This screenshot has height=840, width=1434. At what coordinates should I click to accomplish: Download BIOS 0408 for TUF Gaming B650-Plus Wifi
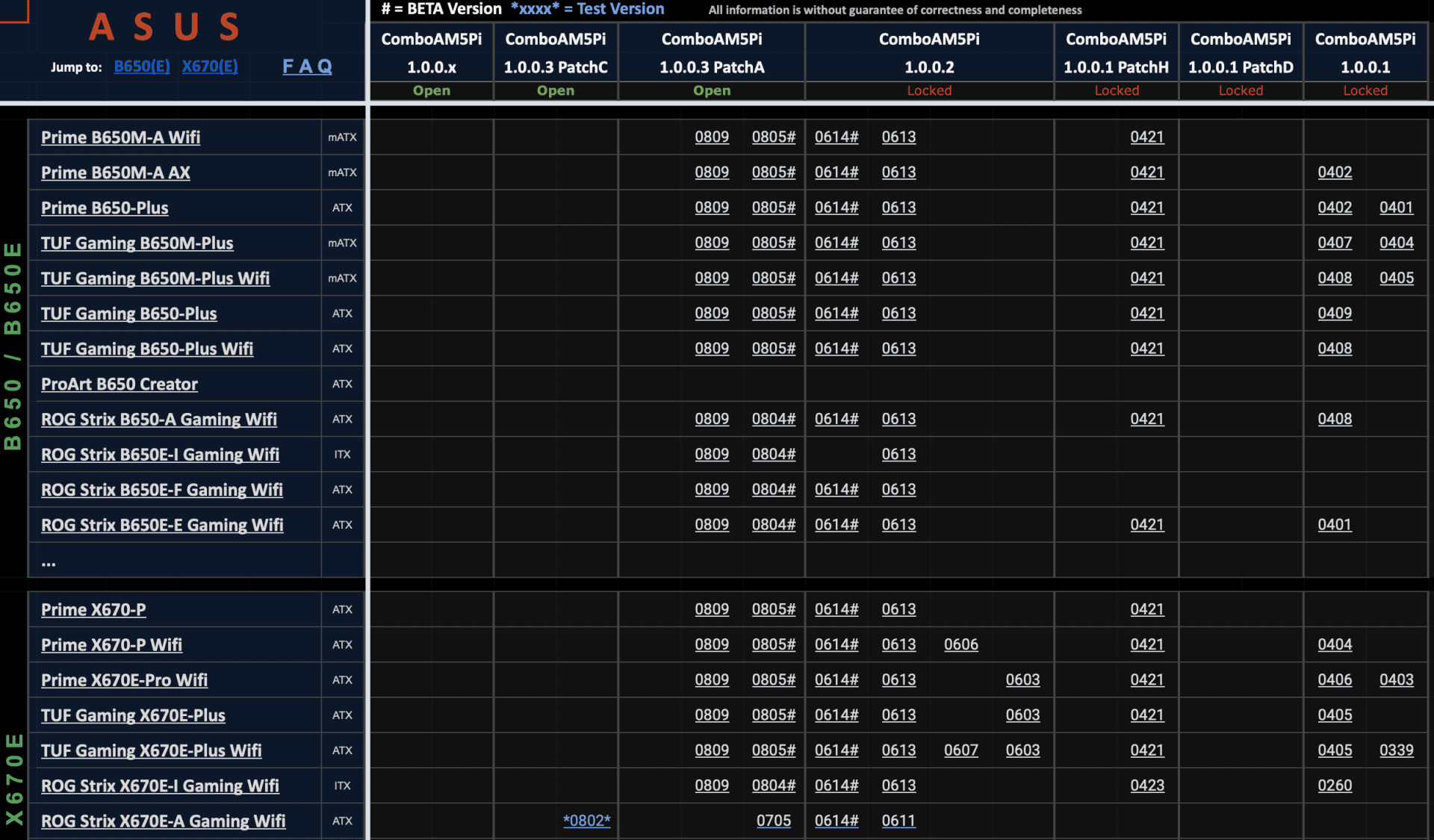coord(1335,348)
